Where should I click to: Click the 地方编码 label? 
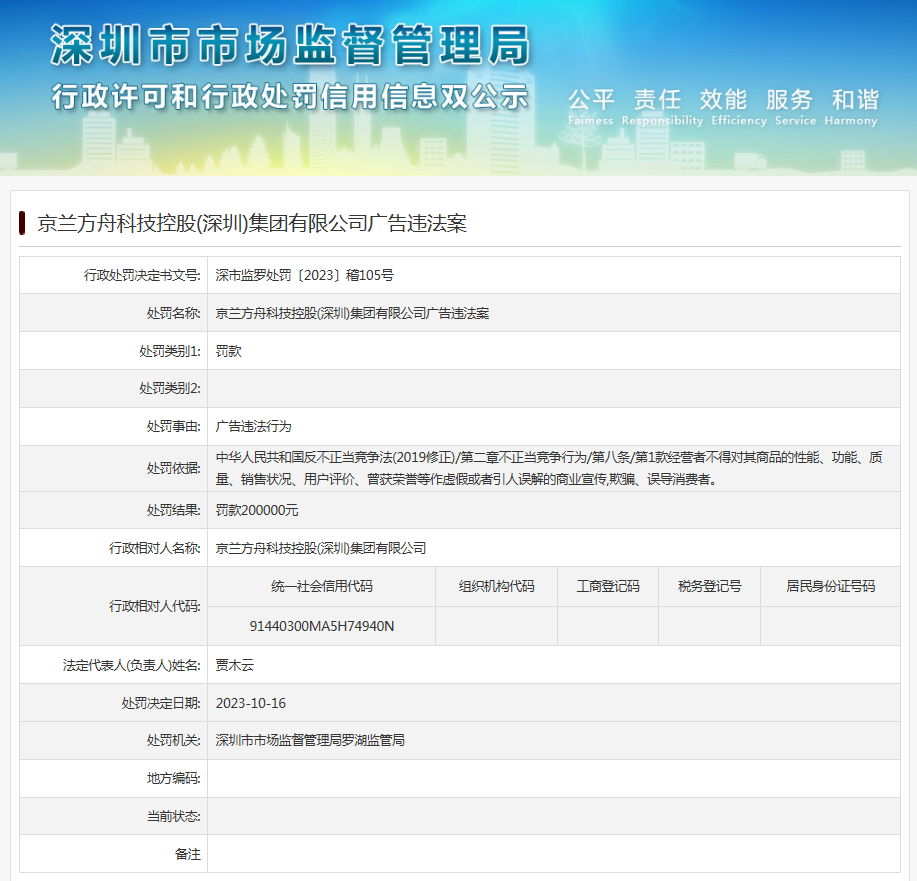click(174, 779)
